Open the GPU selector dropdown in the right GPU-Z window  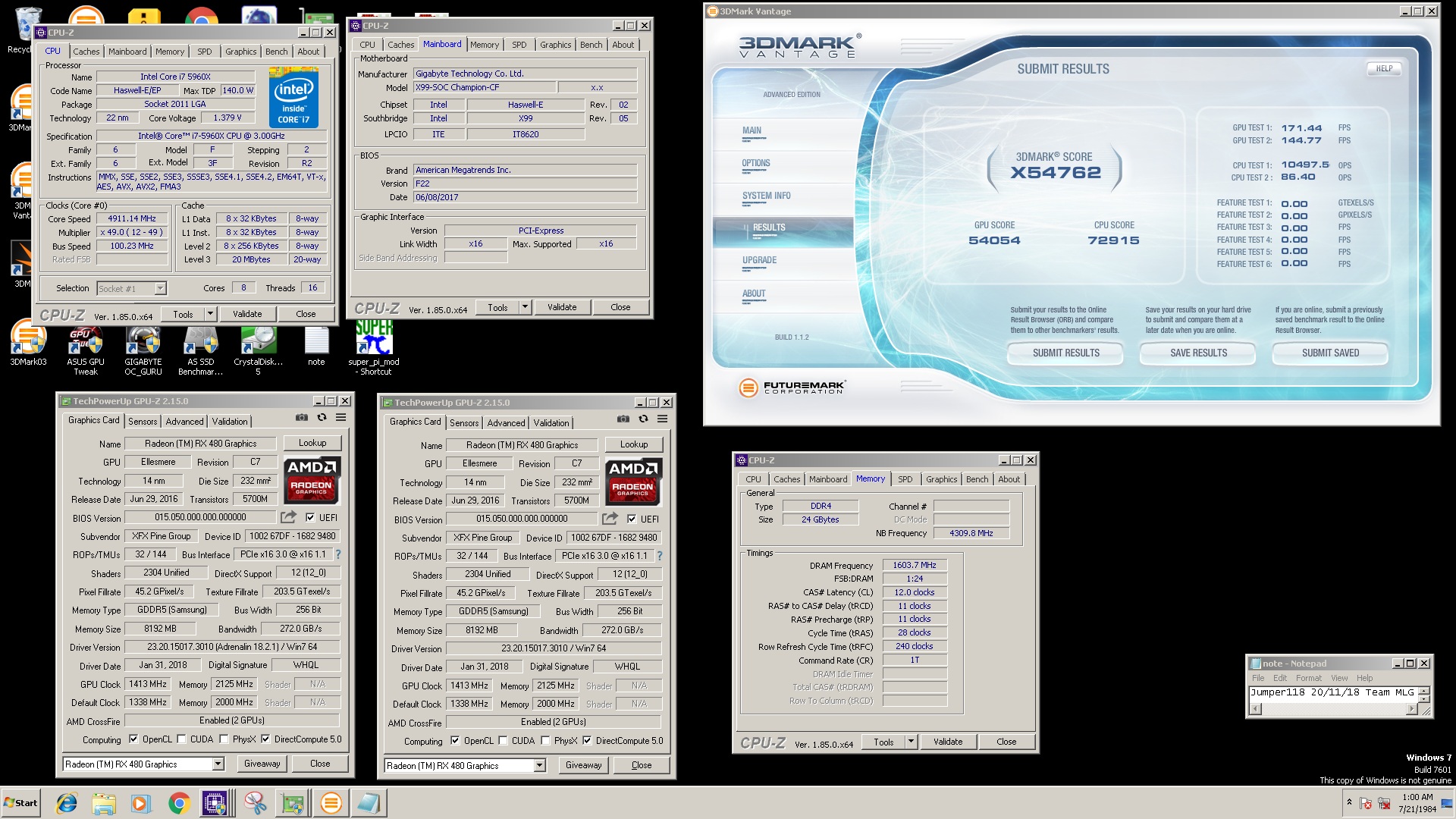[540, 766]
